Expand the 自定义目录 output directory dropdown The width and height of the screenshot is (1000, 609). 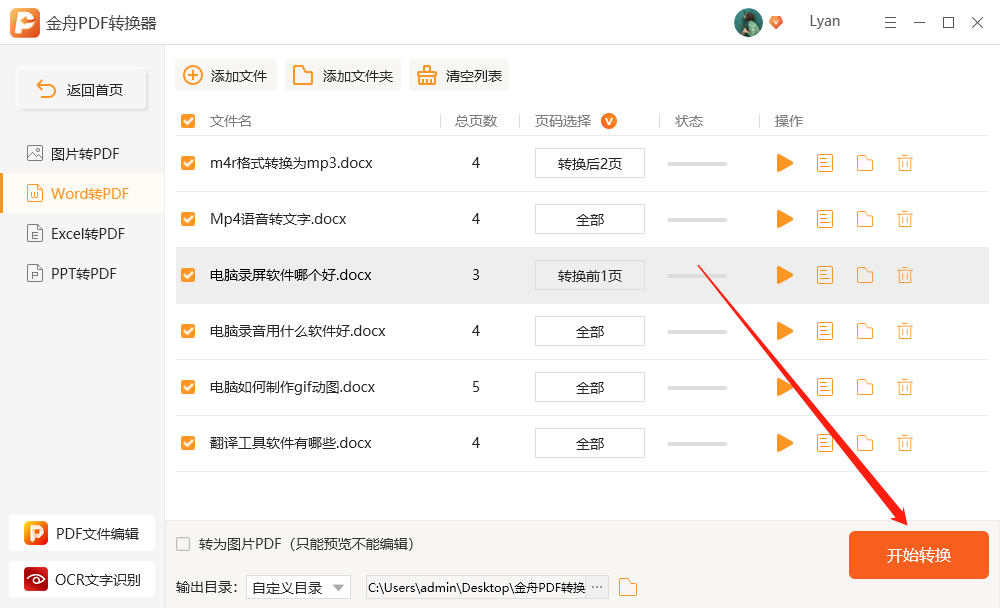[x=298, y=587]
